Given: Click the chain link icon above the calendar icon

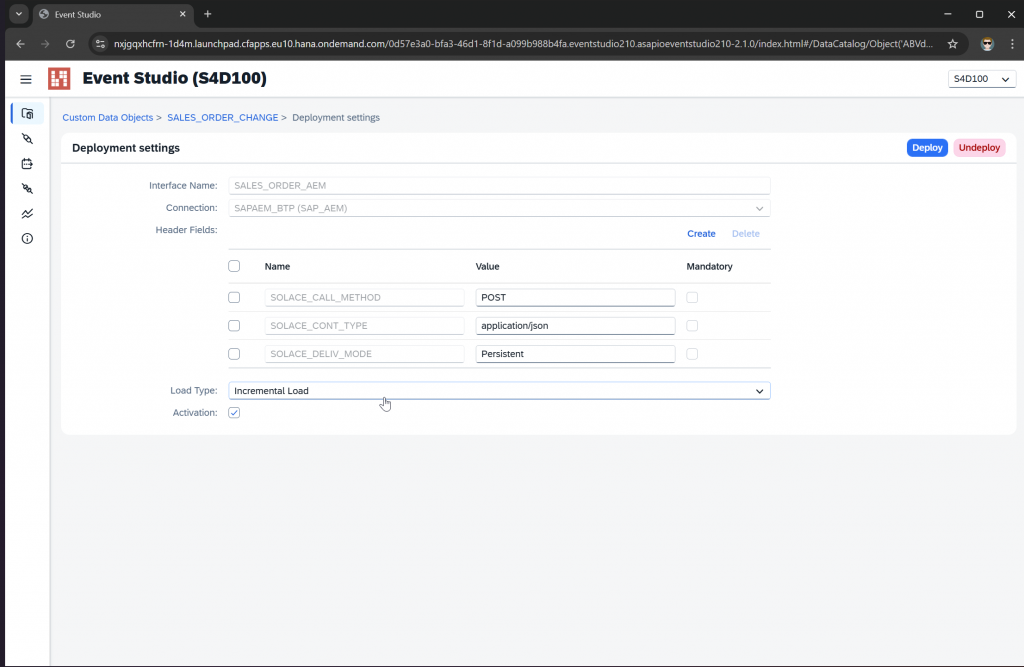Looking at the screenshot, I should (x=27, y=139).
